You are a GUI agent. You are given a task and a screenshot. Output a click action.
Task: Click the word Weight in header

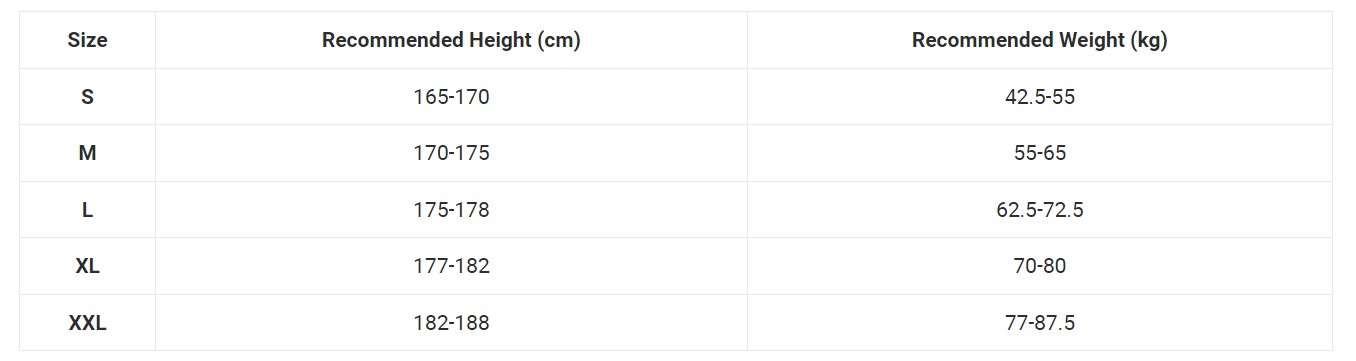pos(1091,40)
